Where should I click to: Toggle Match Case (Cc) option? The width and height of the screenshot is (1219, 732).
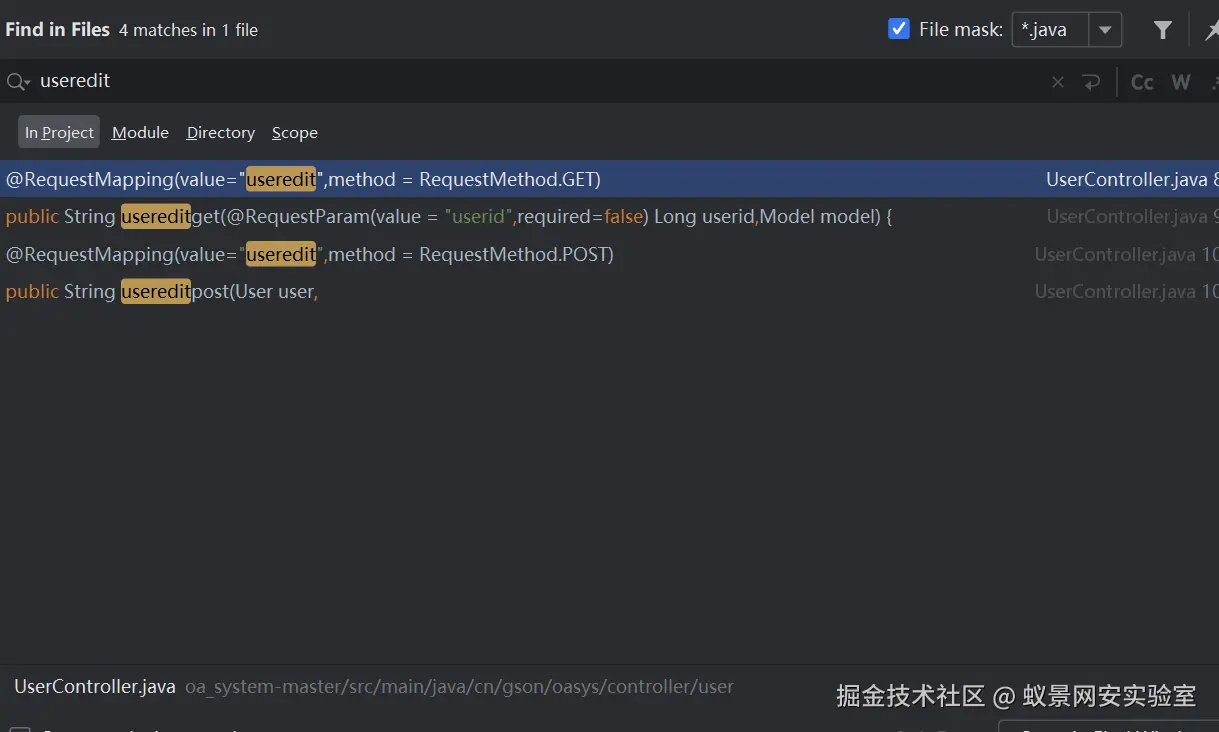coord(1142,82)
